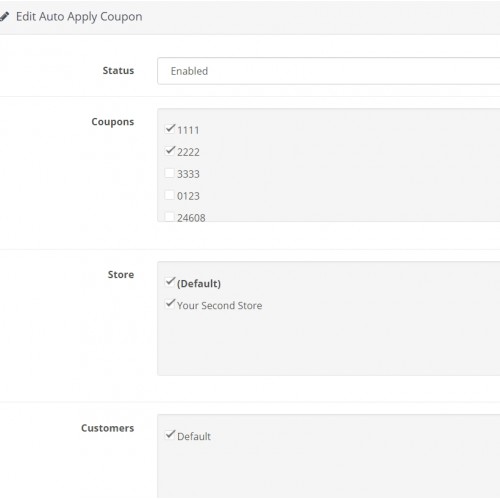Select the 3333 coupon label text
Screen dimensions: 500x500
pyautogui.click(x=188, y=174)
